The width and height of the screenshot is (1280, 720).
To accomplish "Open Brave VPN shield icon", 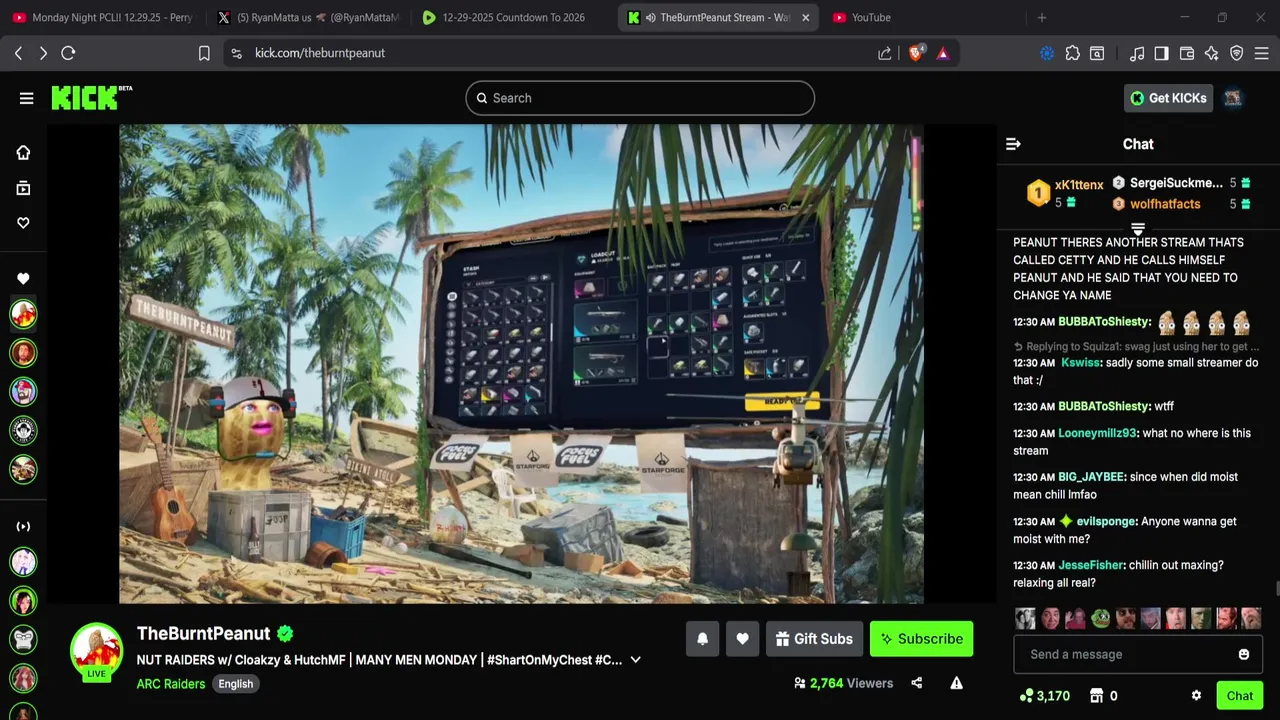I will click(1236, 53).
